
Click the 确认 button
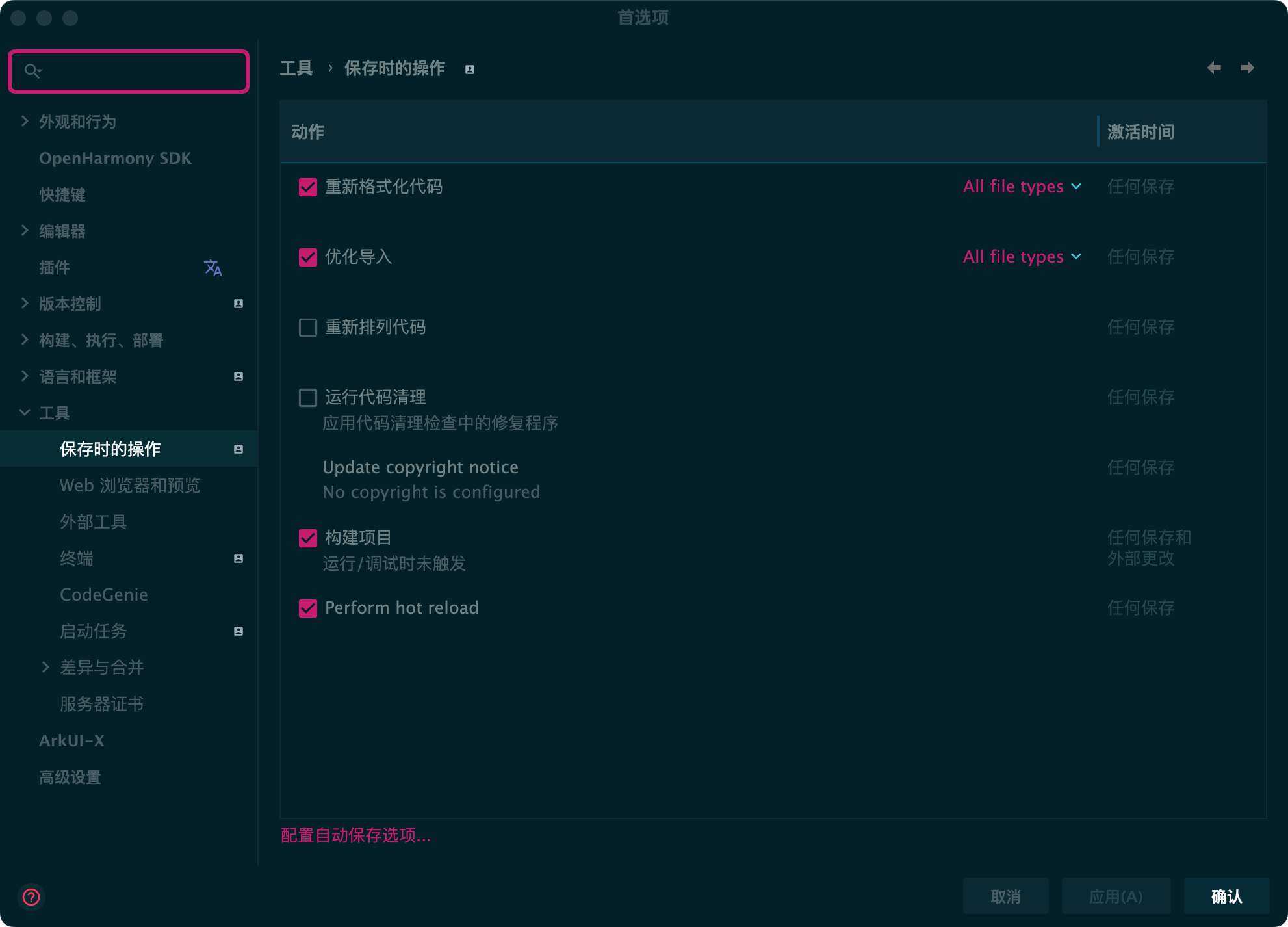click(x=1226, y=896)
